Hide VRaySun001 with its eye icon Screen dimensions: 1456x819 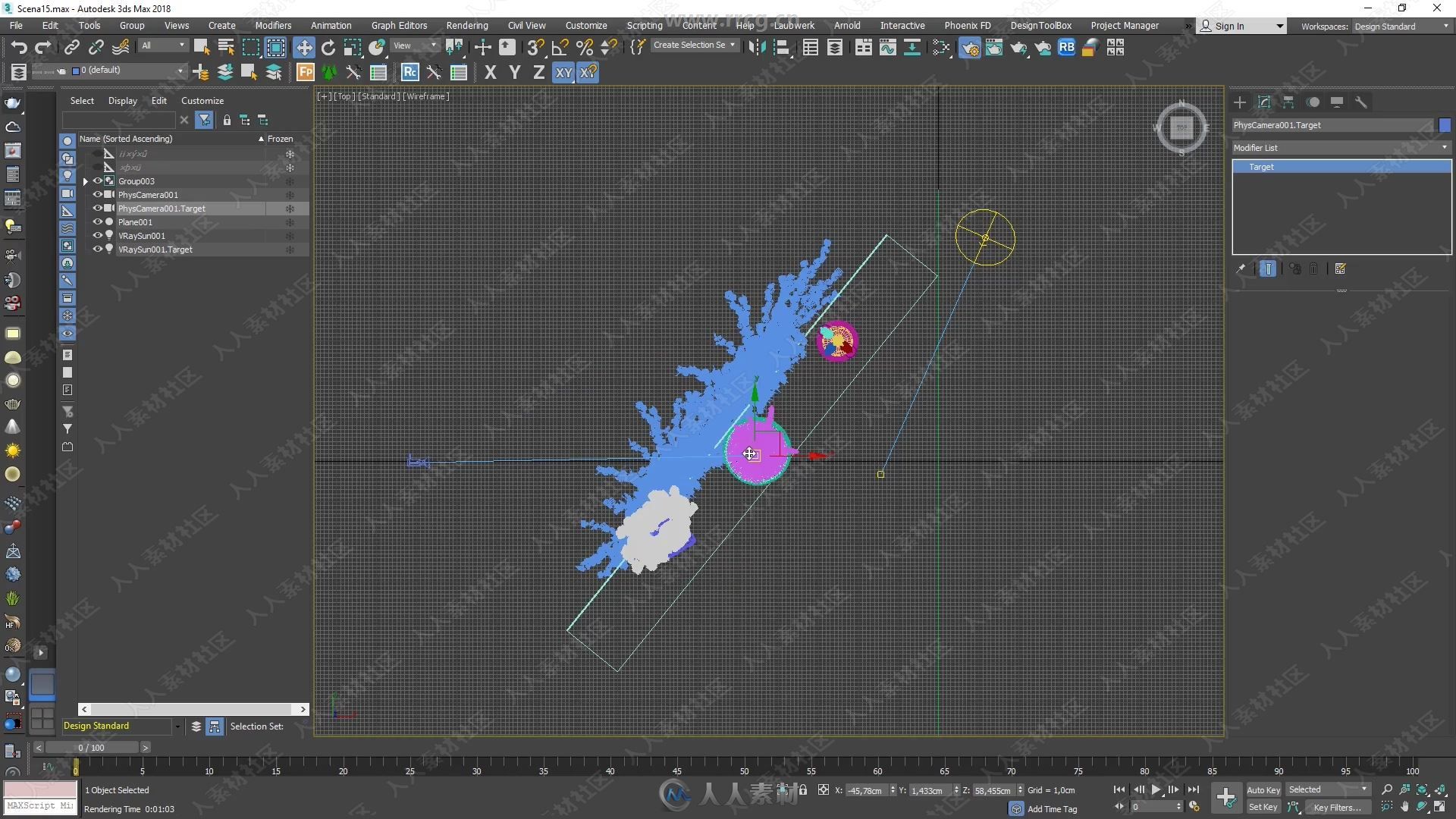click(98, 236)
